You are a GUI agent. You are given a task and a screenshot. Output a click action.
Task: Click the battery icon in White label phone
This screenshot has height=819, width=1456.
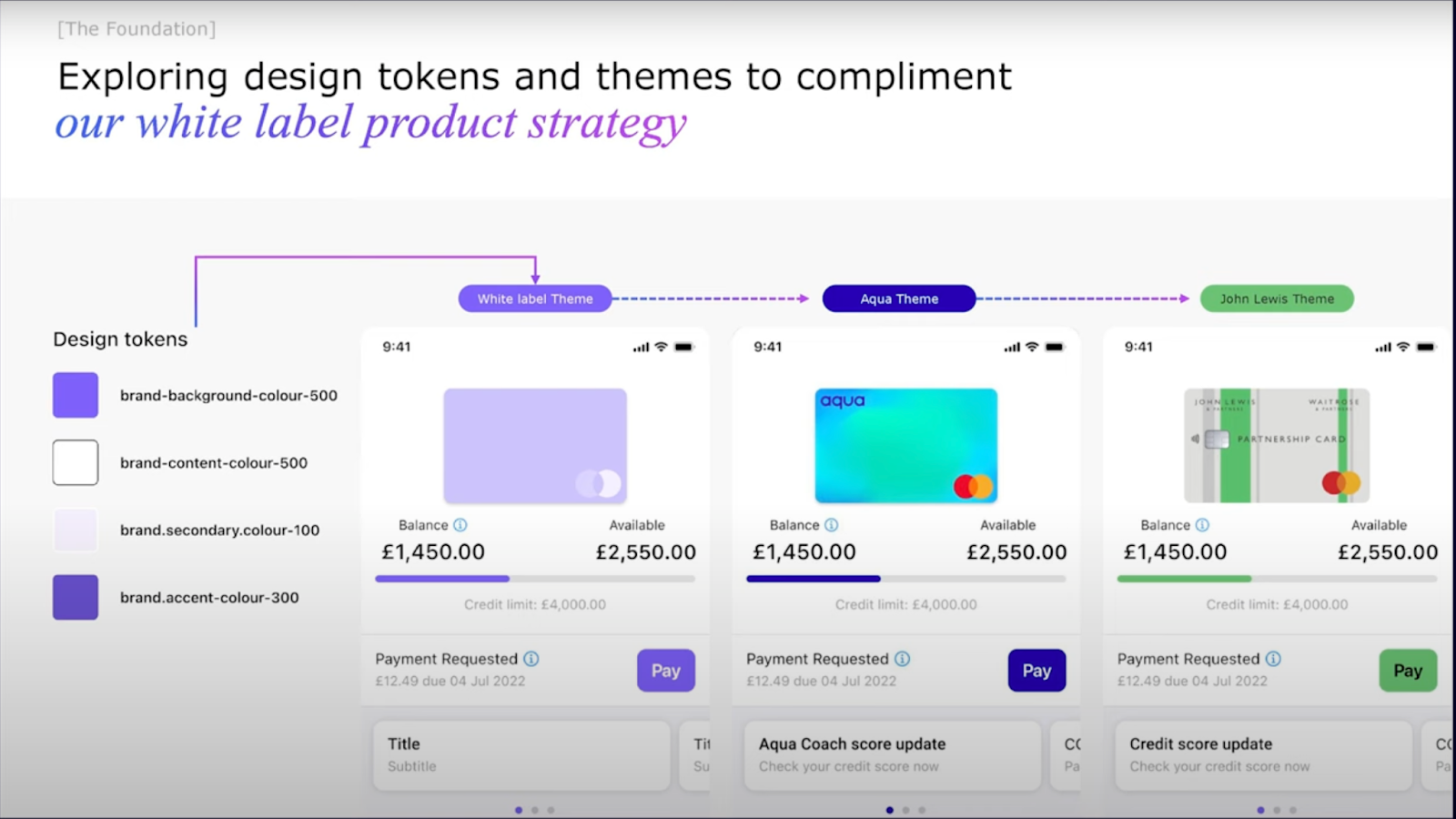(x=683, y=347)
